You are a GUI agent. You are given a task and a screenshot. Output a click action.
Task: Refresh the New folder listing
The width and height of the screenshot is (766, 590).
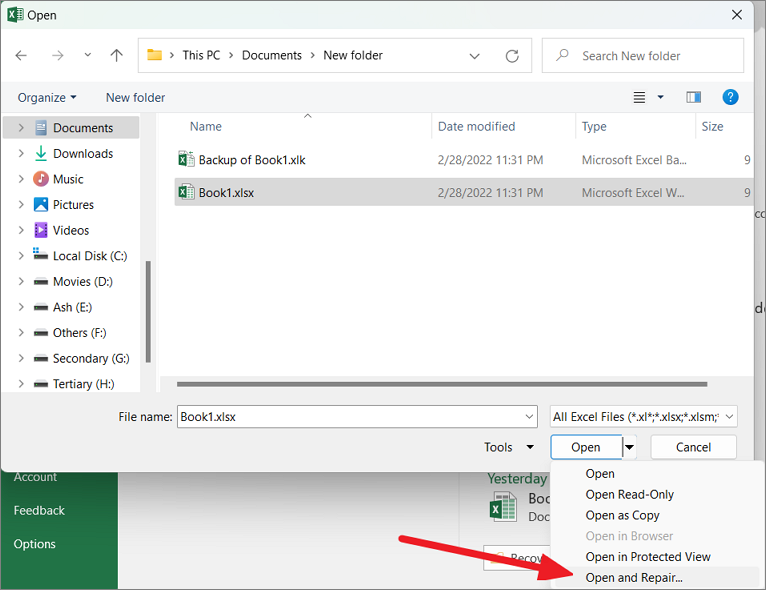(x=512, y=56)
